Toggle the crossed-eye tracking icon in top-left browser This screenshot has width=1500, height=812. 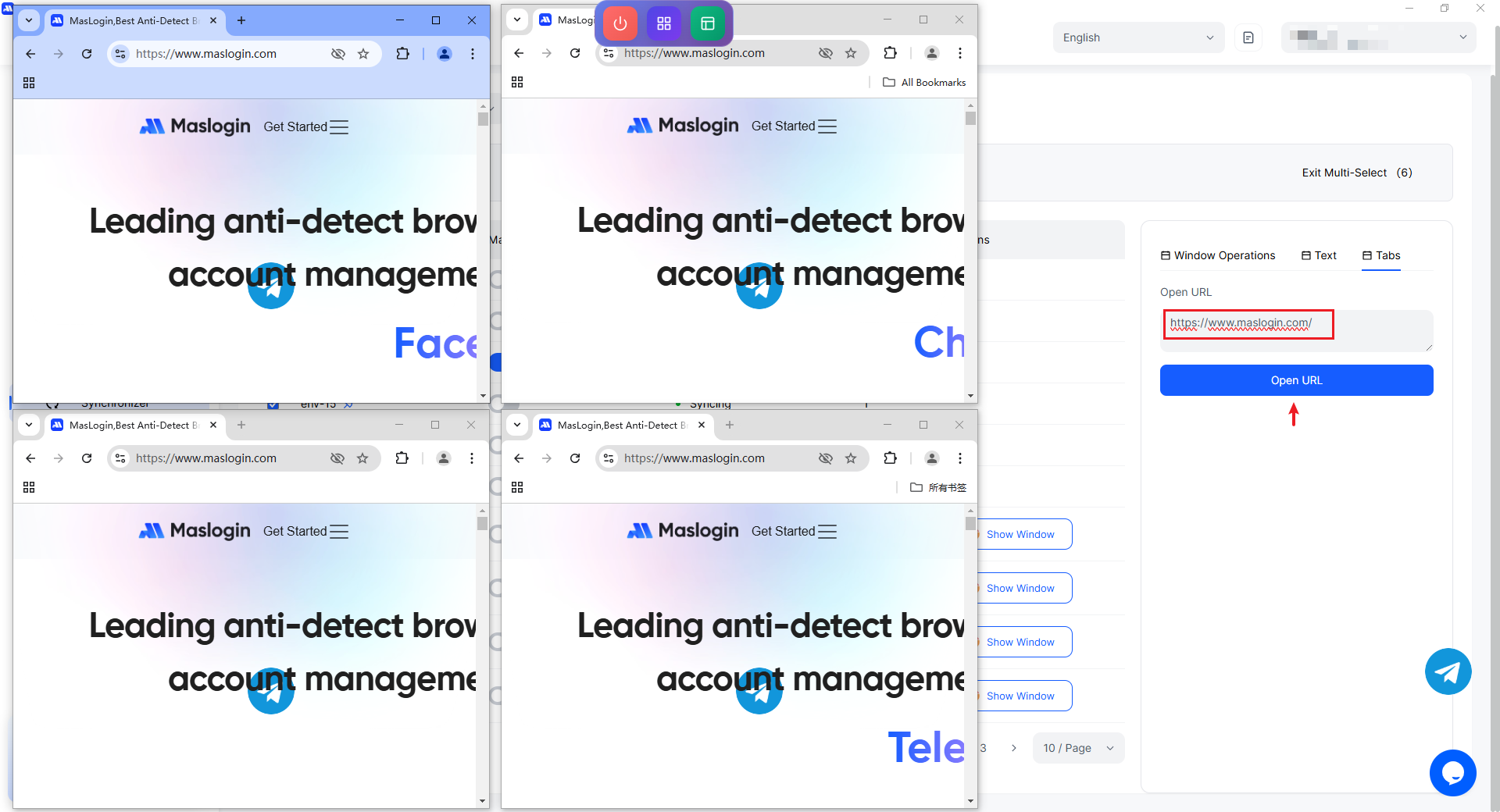[338, 54]
